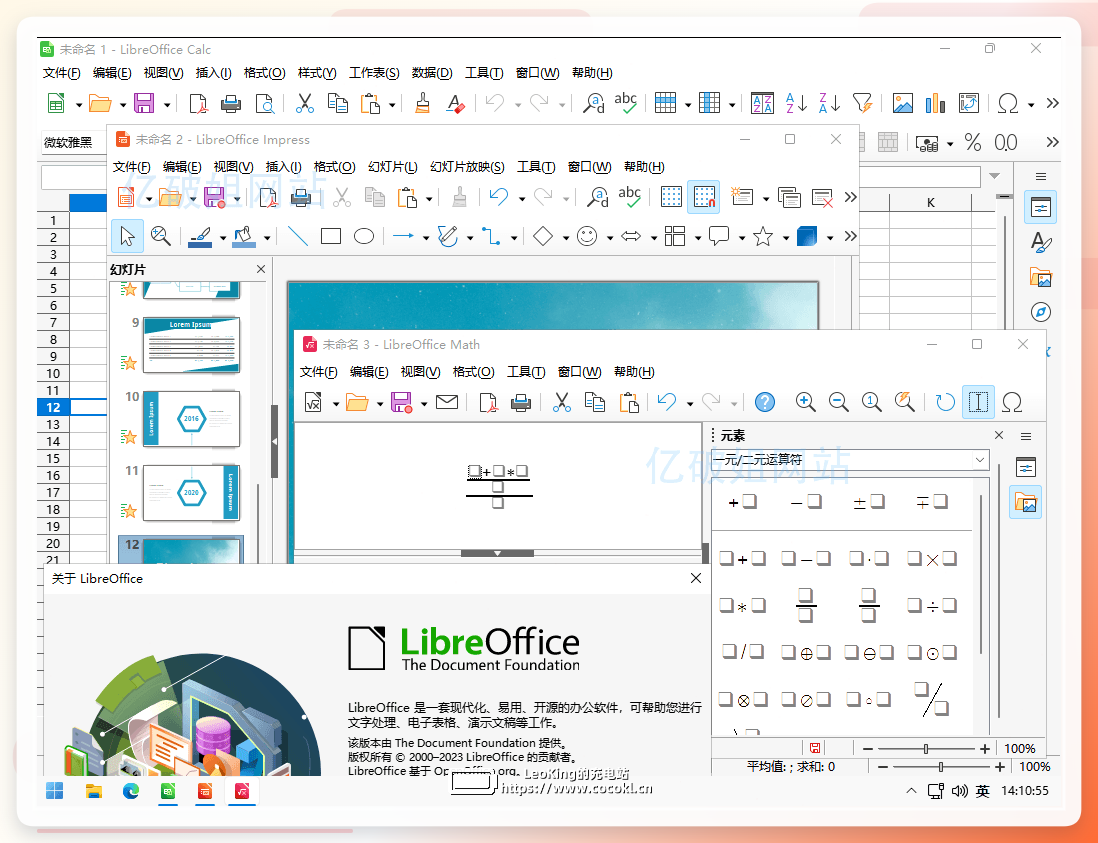Open 工作表(S) menu in Calc
1098x843 pixels.
tap(374, 73)
